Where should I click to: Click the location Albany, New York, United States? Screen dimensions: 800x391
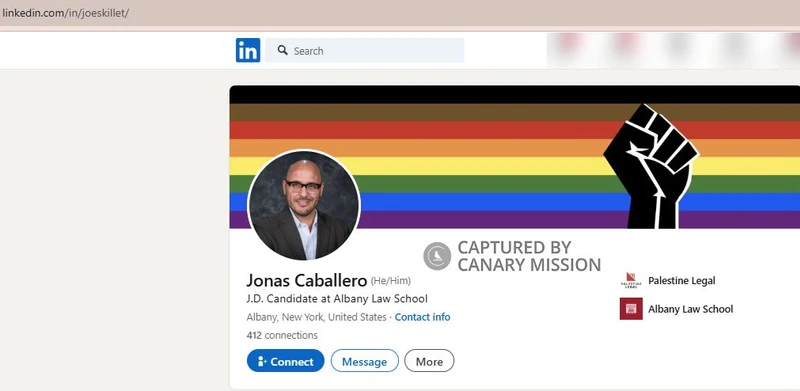(x=316, y=317)
